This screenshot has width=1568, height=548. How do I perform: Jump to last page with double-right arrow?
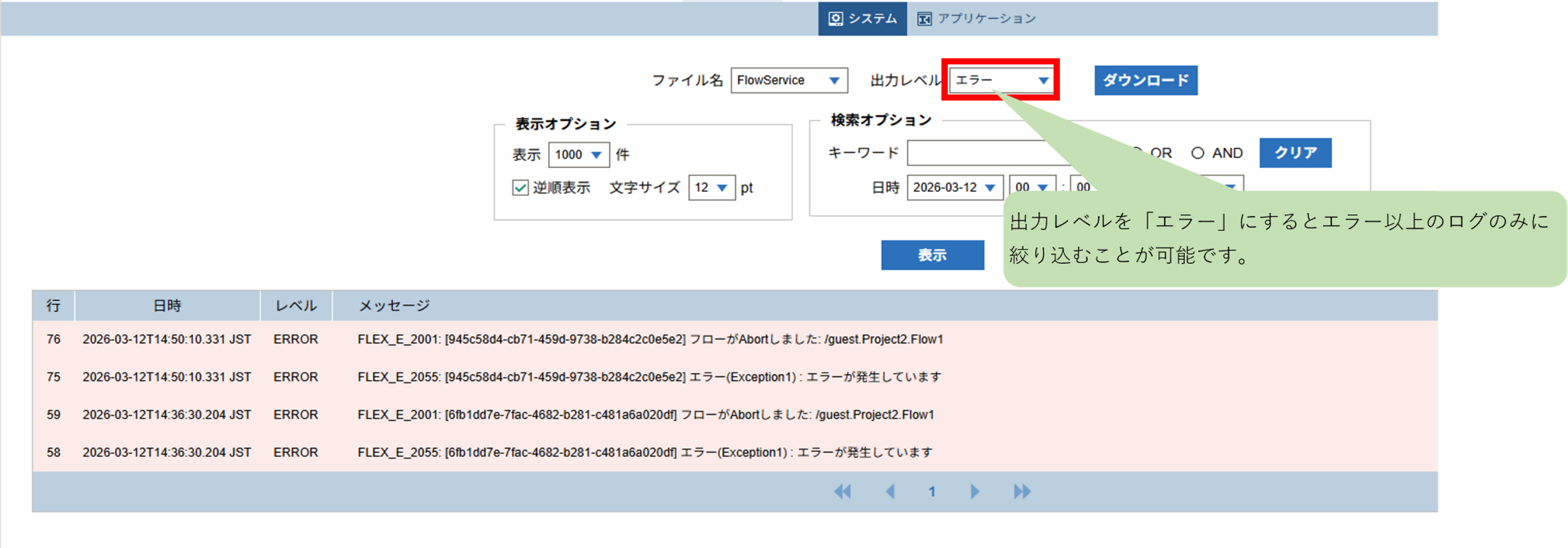[1022, 491]
